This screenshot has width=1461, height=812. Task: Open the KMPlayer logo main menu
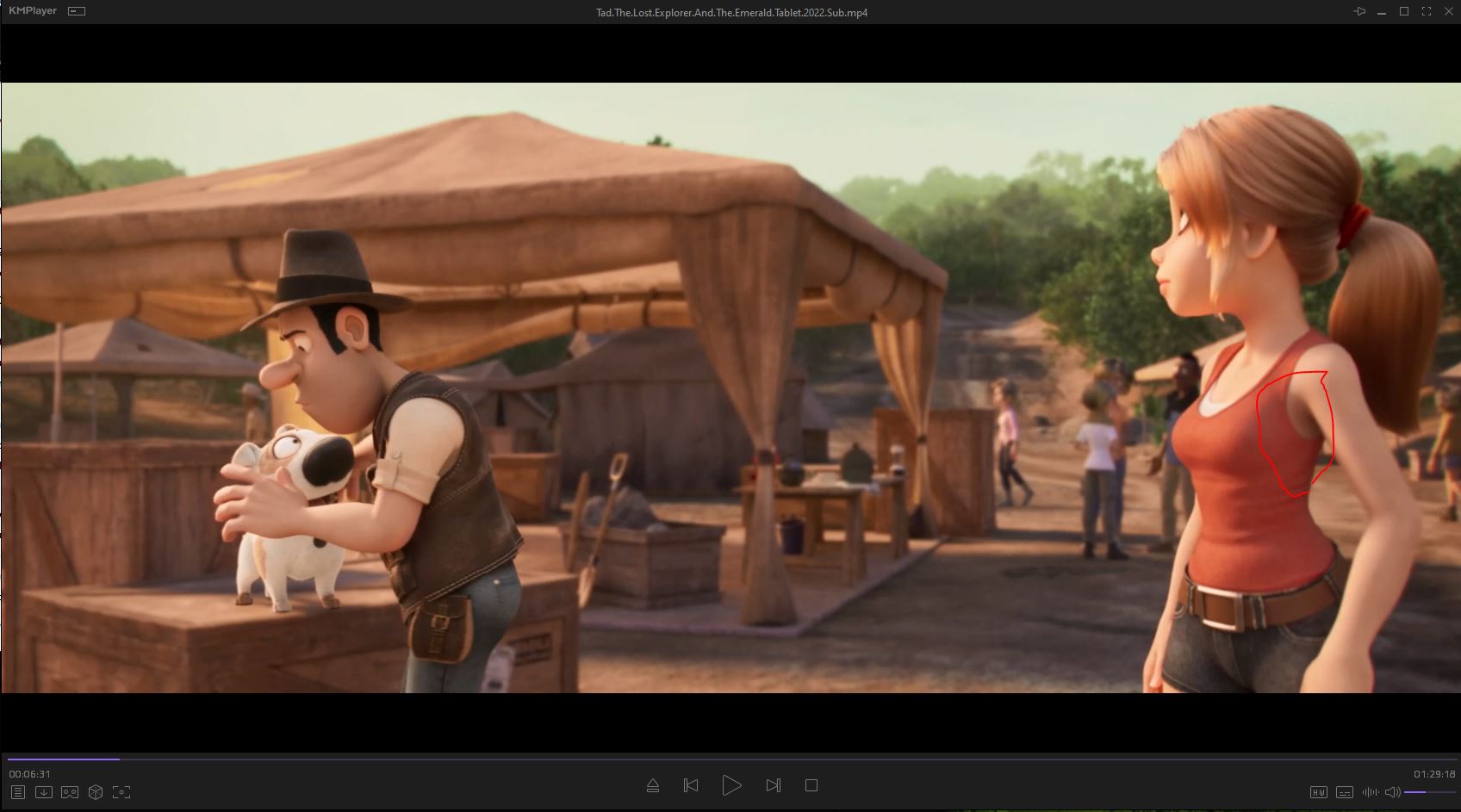(x=34, y=12)
